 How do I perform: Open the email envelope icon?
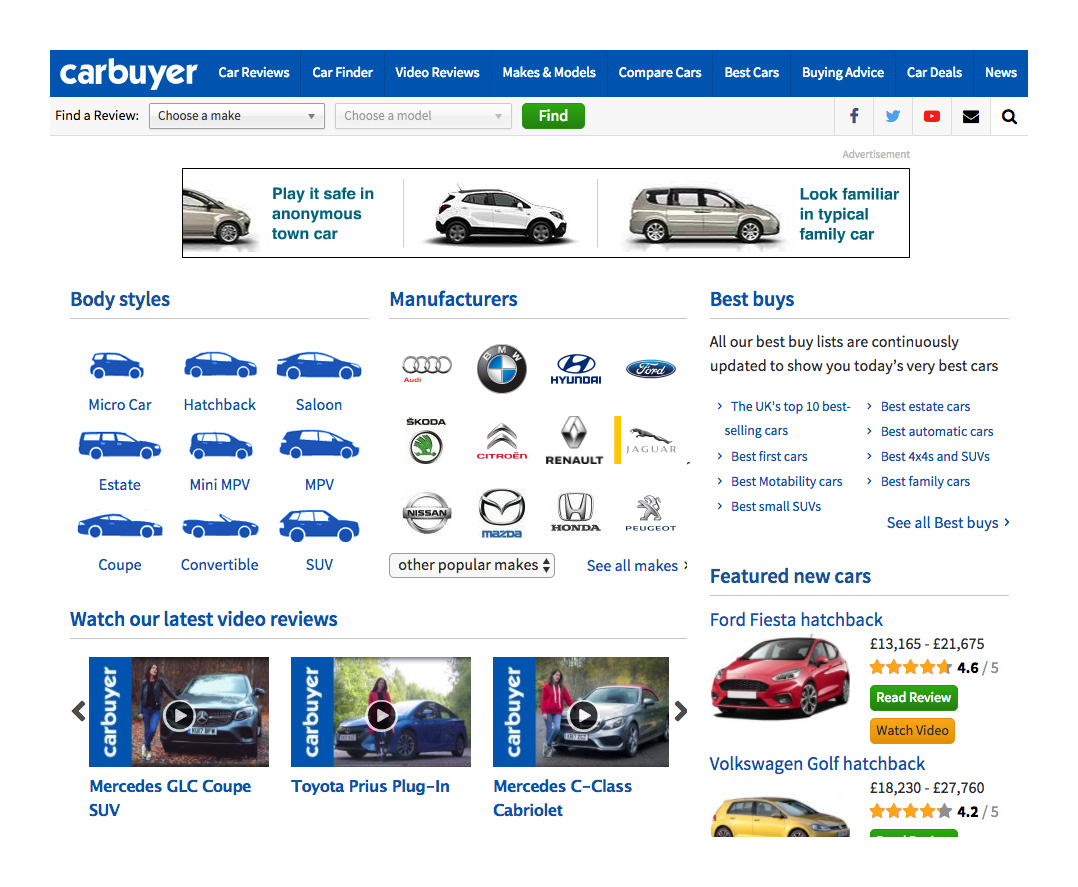point(970,116)
